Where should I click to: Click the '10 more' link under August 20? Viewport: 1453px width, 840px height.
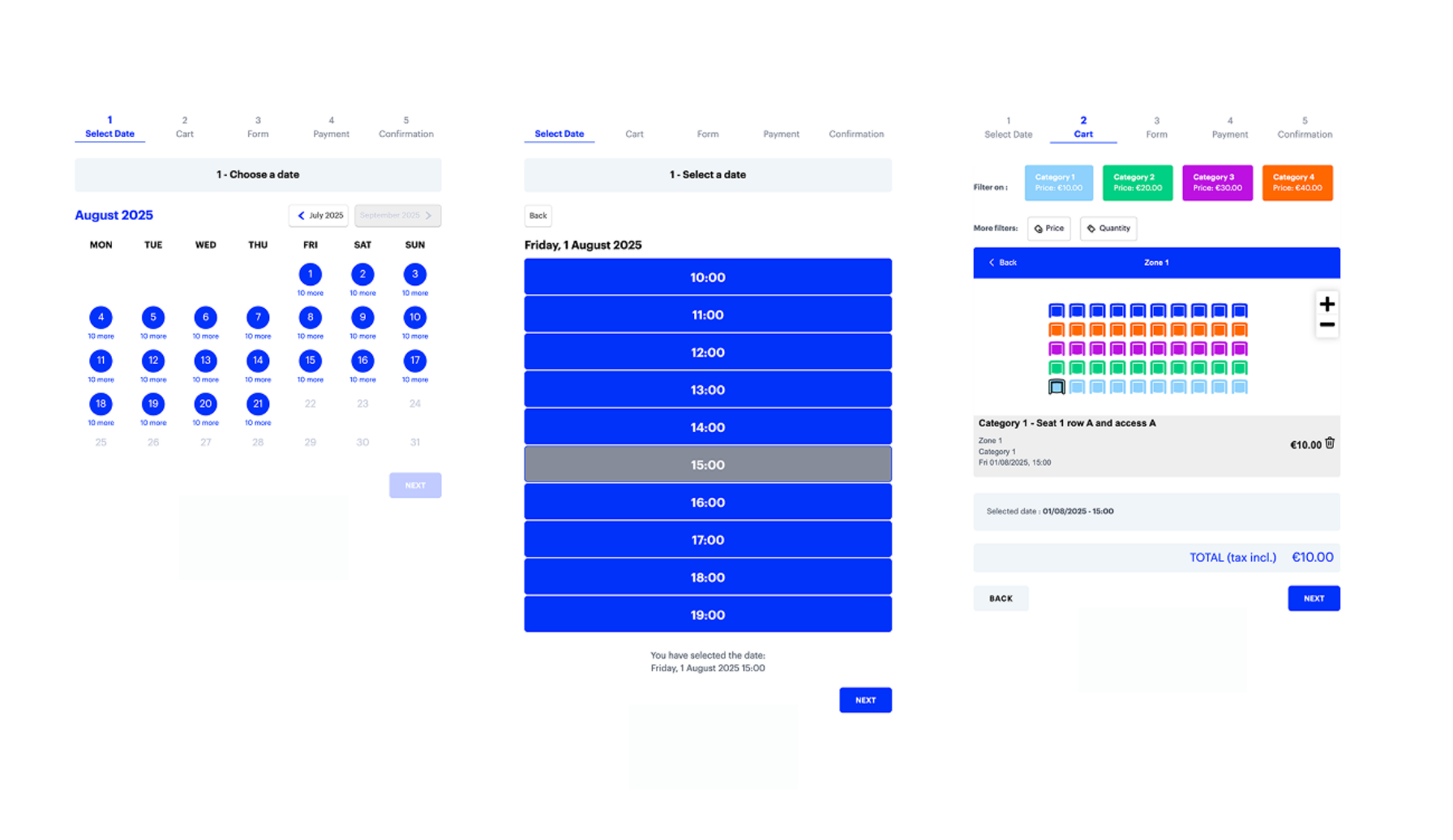coord(205,423)
